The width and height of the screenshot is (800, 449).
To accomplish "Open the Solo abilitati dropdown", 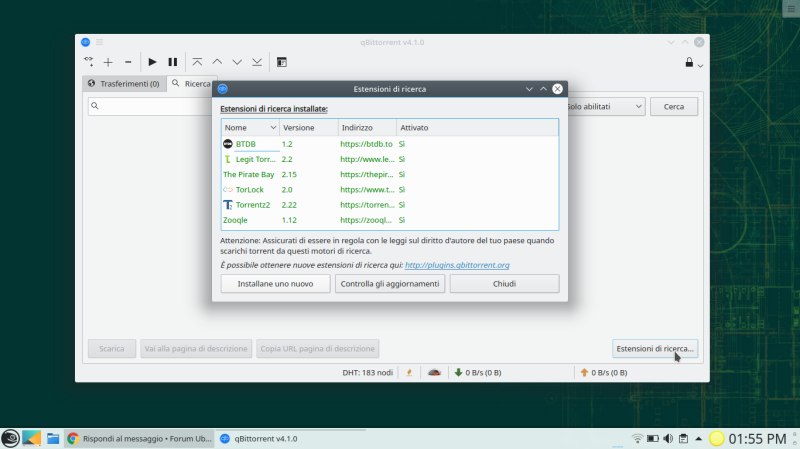I will coord(606,107).
